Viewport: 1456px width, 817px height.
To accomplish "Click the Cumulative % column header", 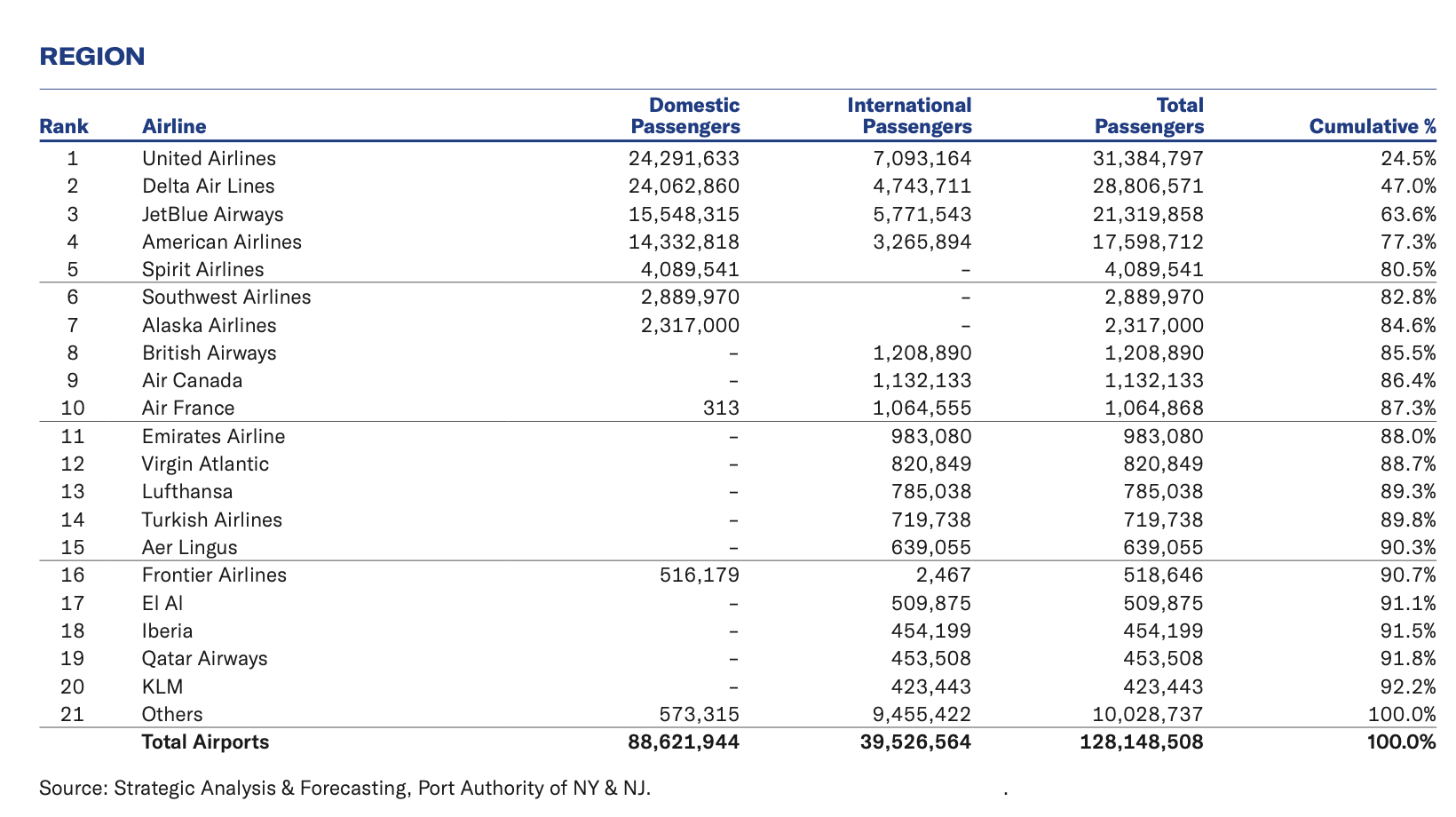I will point(1372,126).
